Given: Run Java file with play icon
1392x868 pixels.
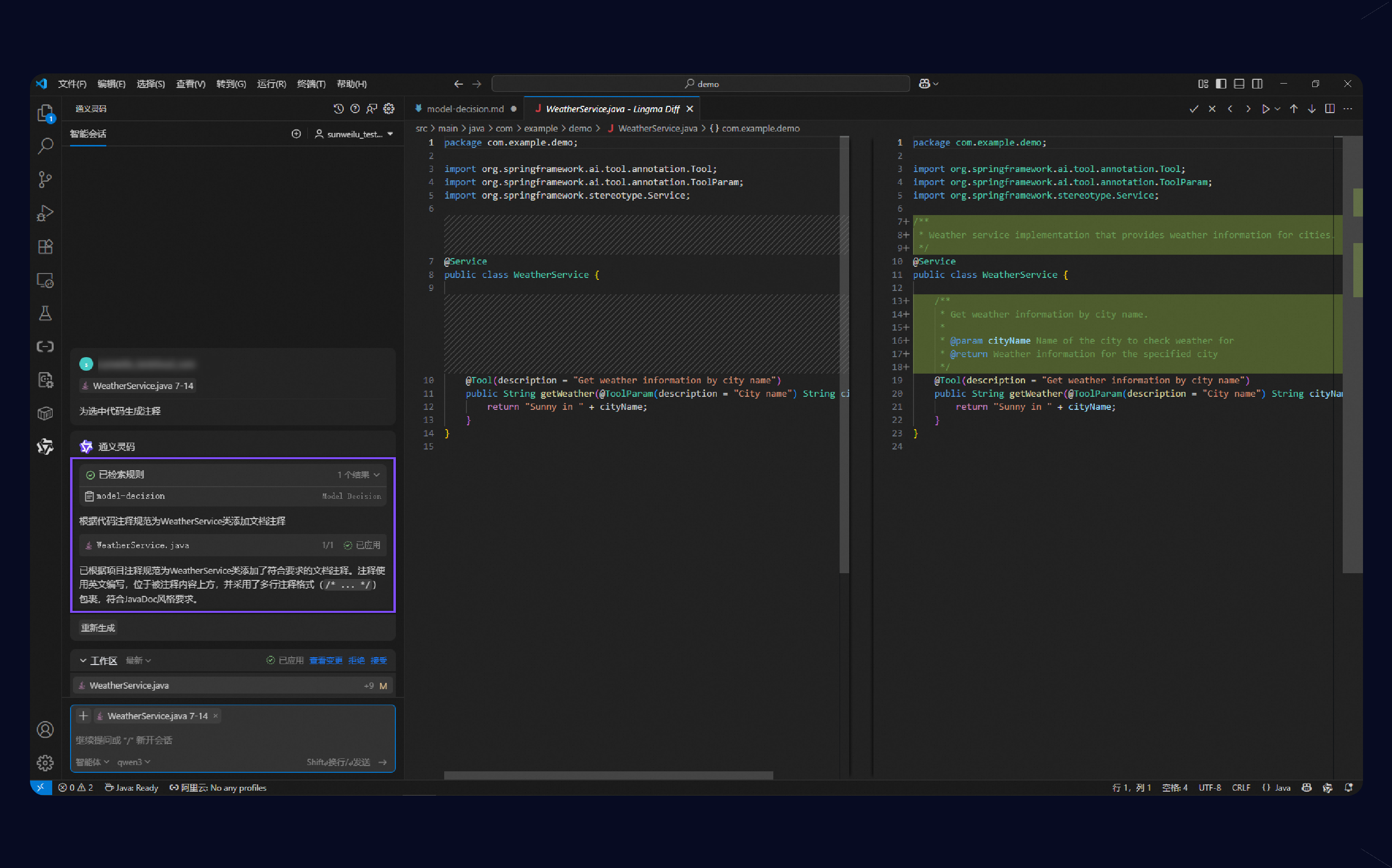Looking at the screenshot, I should [1265, 108].
